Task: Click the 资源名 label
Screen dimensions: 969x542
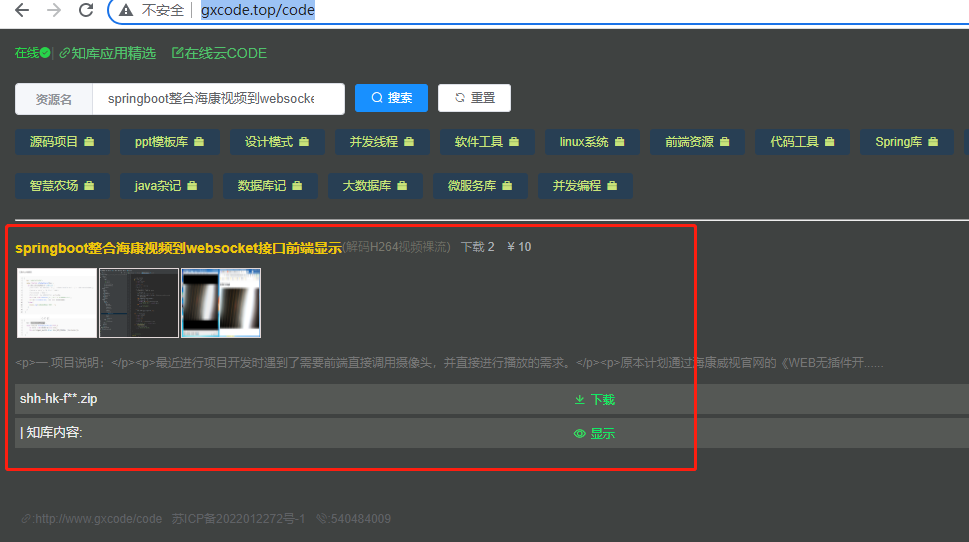Action: coord(54,99)
